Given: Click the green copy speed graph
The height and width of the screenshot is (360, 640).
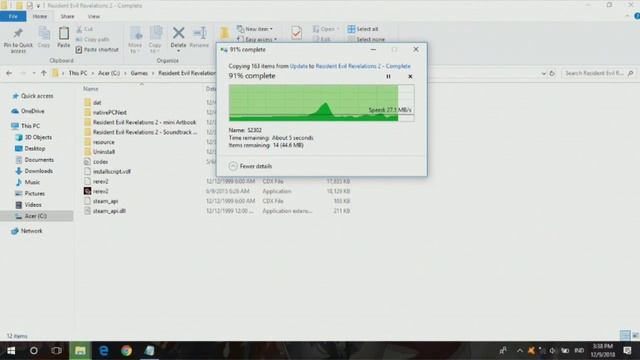Looking at the screenshot, I should 321,103.
